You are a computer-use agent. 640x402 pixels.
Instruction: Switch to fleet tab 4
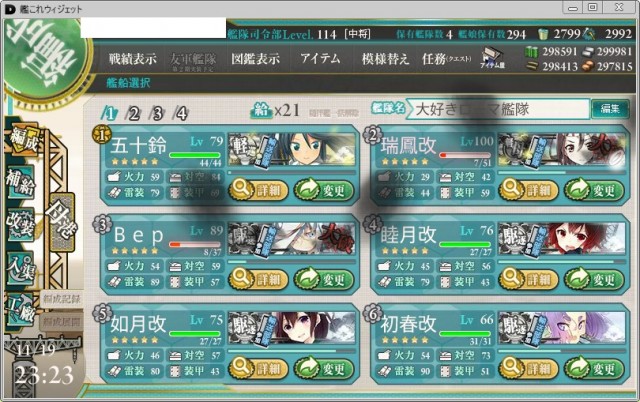(181, 113)
